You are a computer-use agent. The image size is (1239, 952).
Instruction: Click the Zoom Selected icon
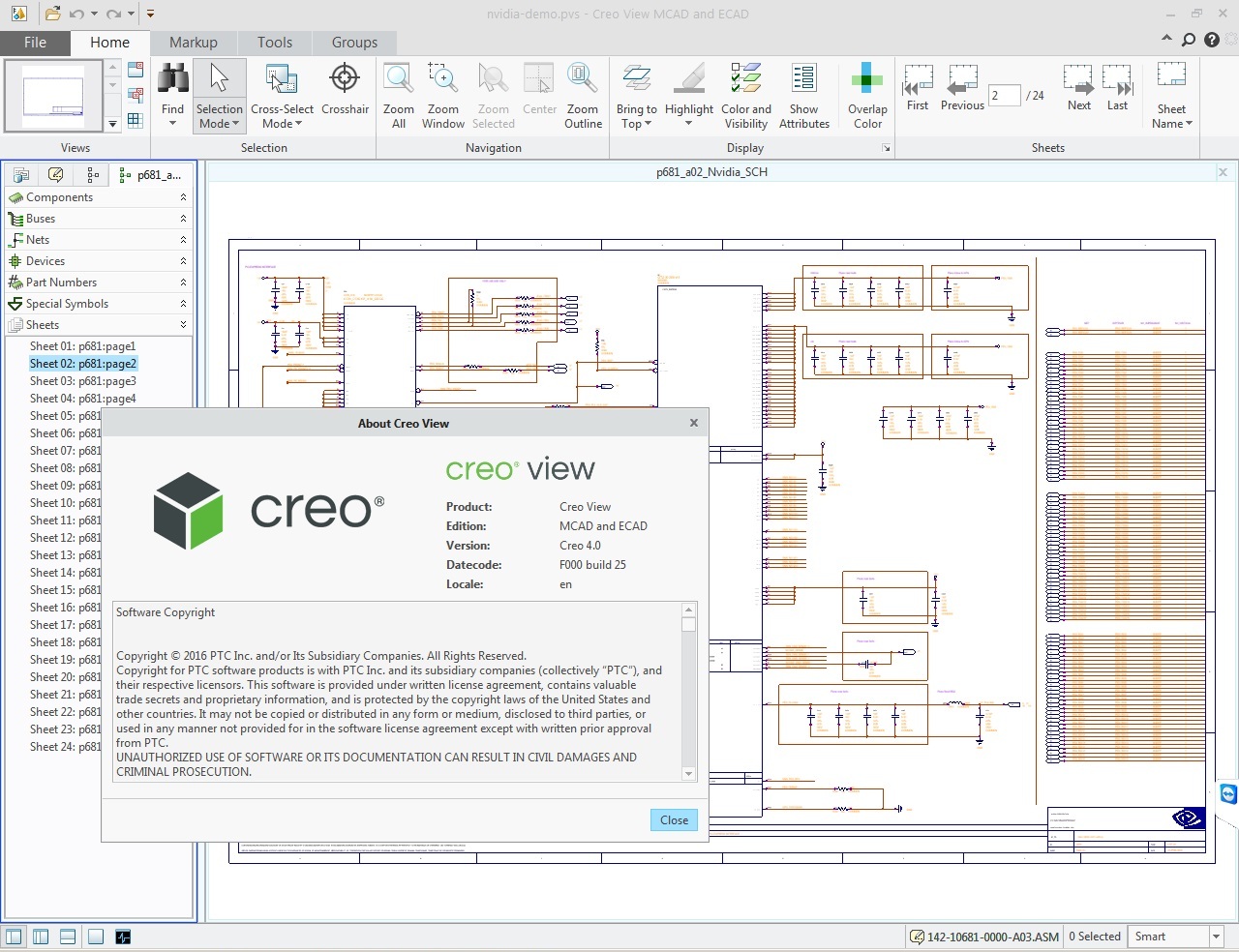tap(493, 78)
